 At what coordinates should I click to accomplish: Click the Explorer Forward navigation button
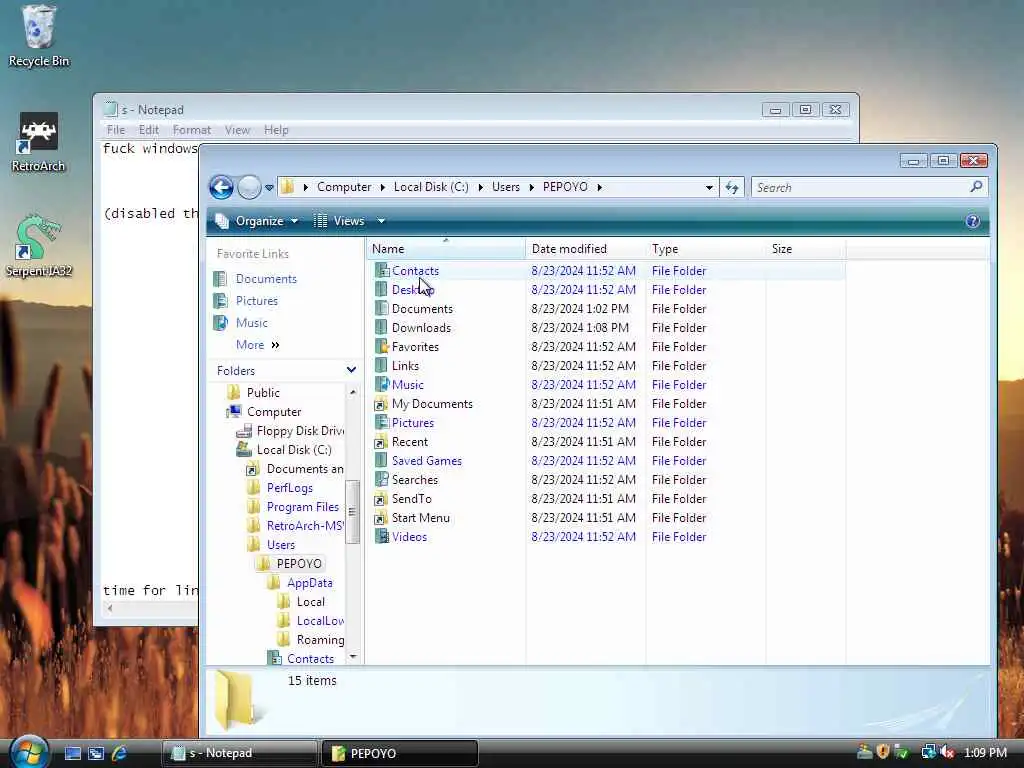click(x=249, y=187)
